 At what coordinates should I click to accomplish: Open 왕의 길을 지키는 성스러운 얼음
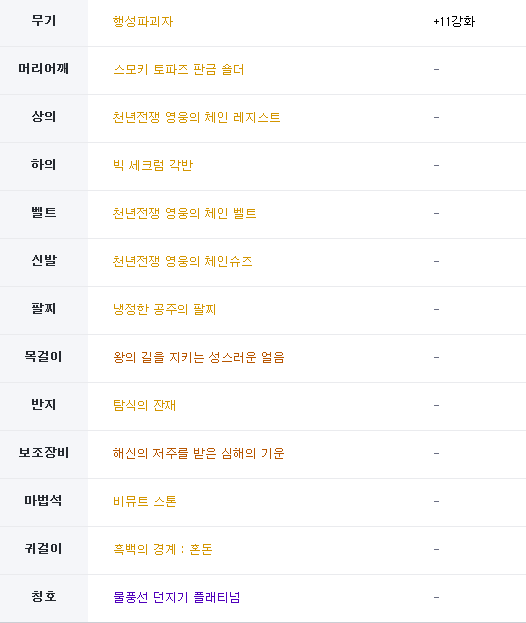click(199, 357)
